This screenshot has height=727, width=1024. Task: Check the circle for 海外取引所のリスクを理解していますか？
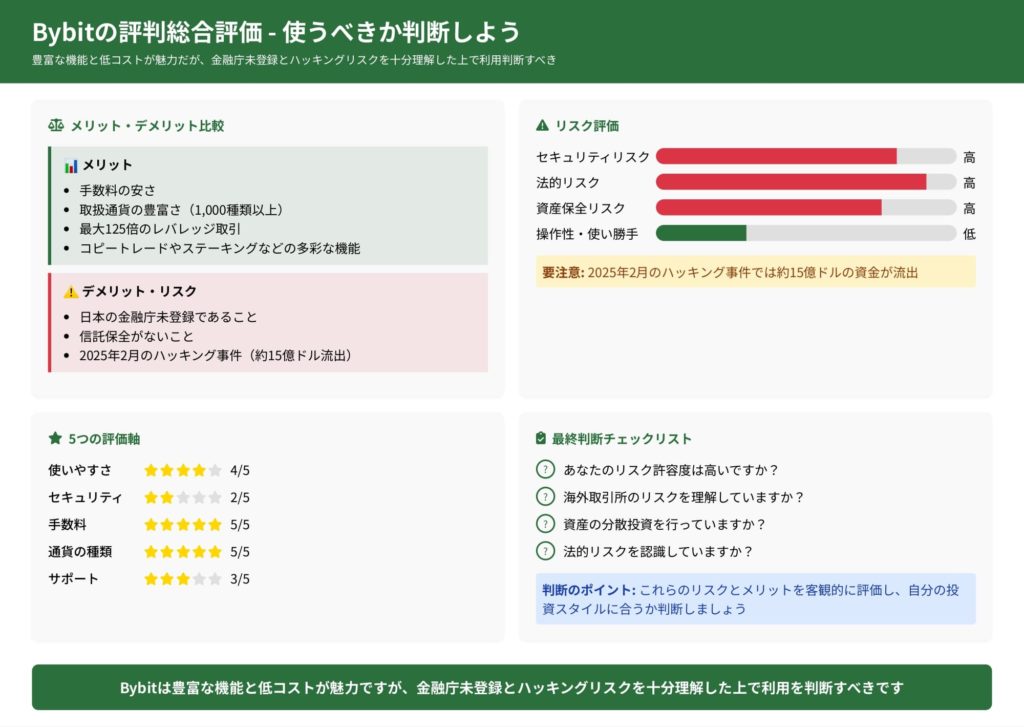545,496
